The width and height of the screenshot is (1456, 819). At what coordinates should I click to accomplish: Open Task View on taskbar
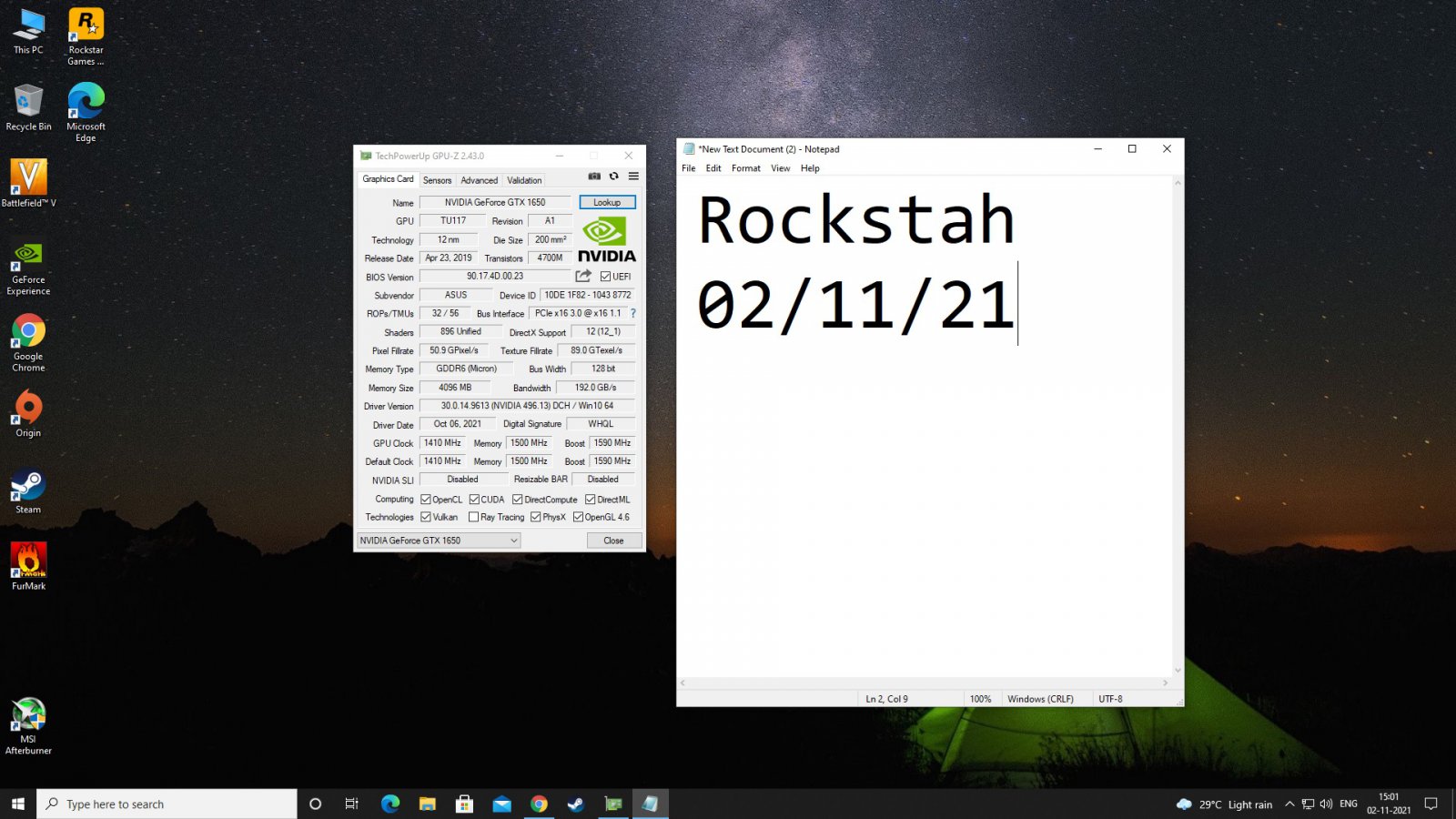tap(352, 804)
